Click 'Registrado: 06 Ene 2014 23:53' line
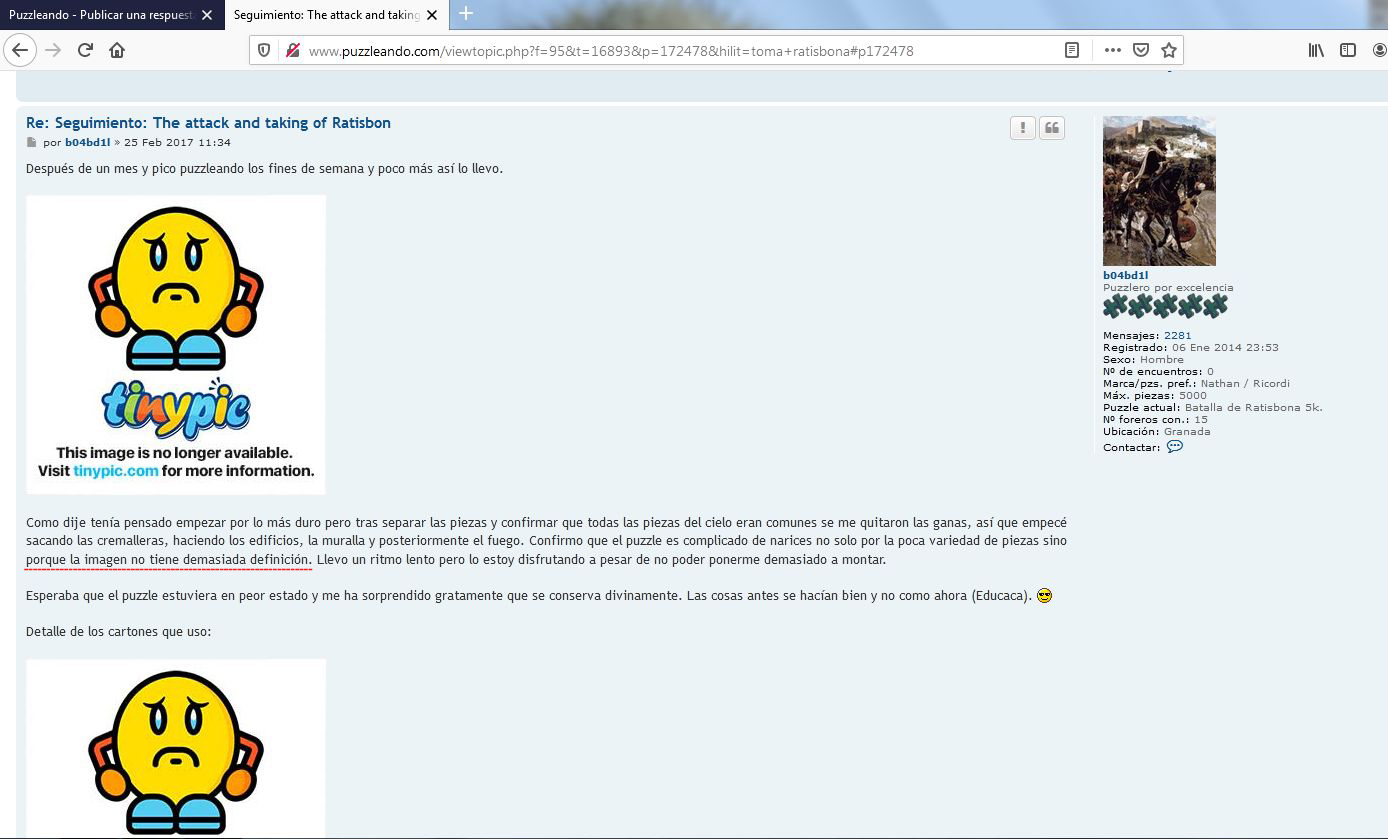This screenshot has width=1388, height=839. (x=1190, y=348)
